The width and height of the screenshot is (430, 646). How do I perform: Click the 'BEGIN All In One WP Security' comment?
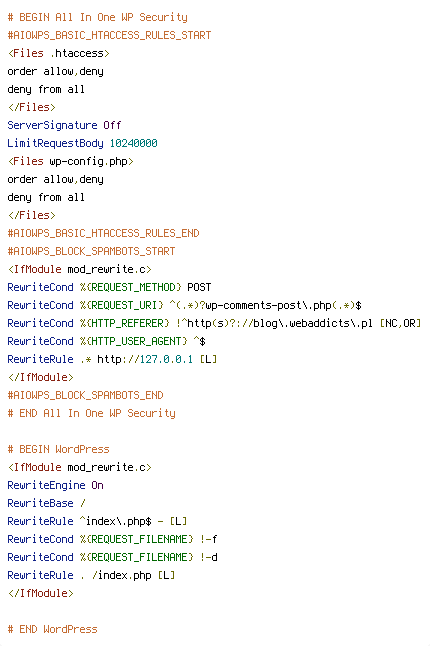98,17
